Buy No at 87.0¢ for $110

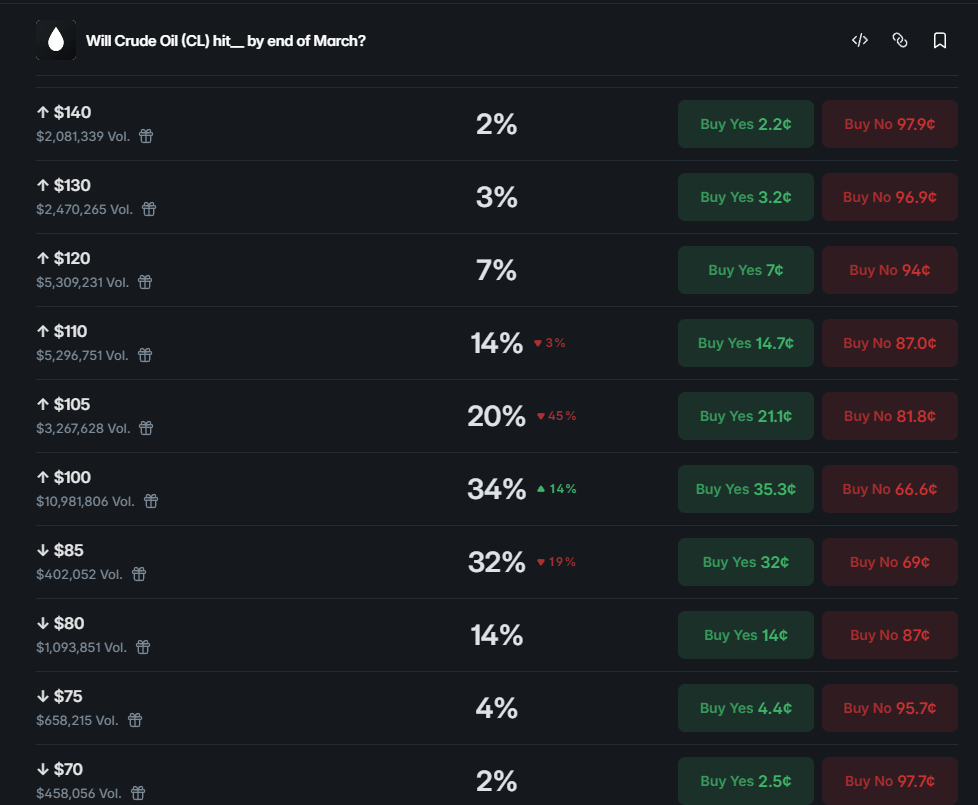pyautogui.click(x=889, y=343)
